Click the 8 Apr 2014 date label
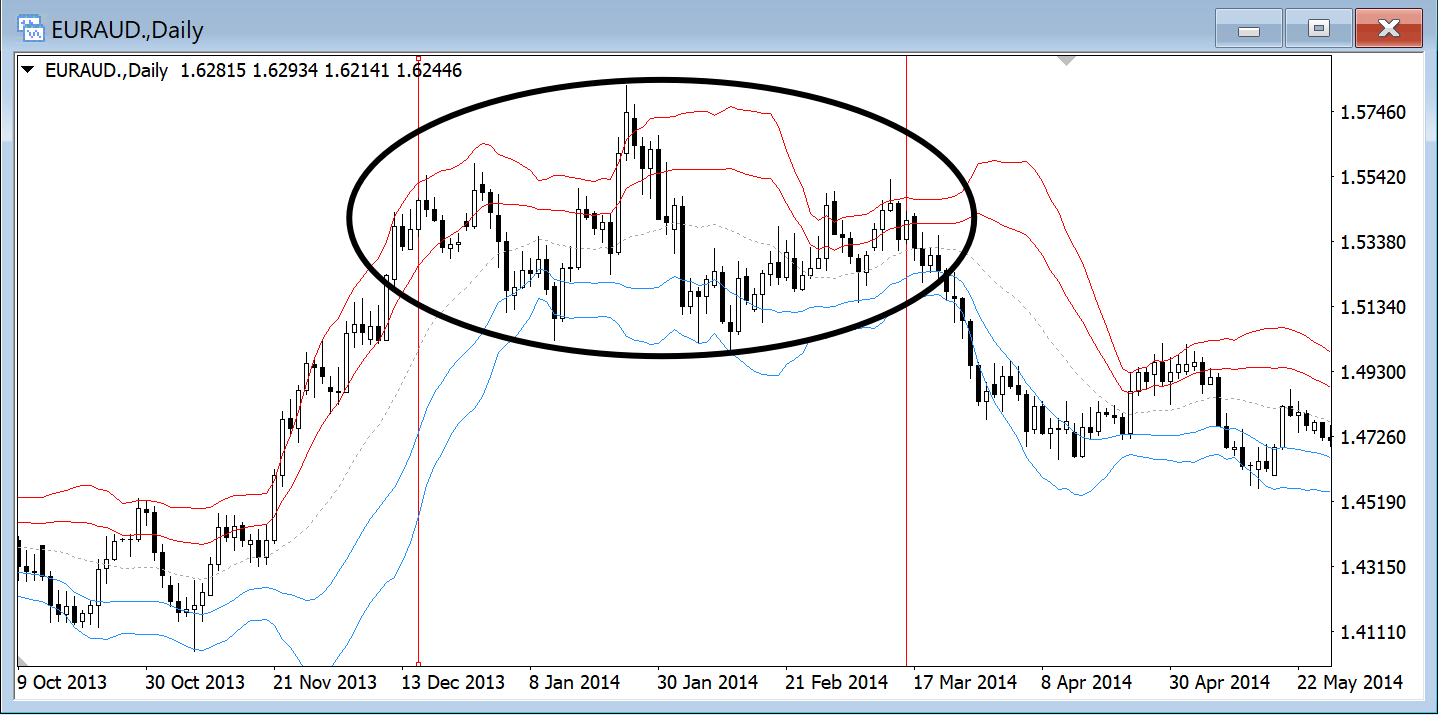 (x=1086, y=682)
